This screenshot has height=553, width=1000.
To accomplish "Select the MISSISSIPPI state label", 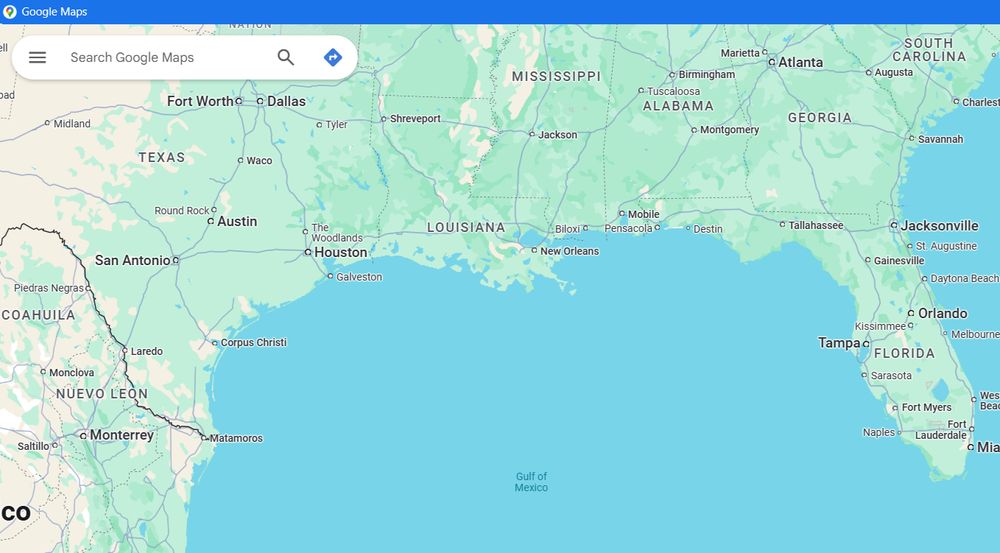I will coord(556,77).
